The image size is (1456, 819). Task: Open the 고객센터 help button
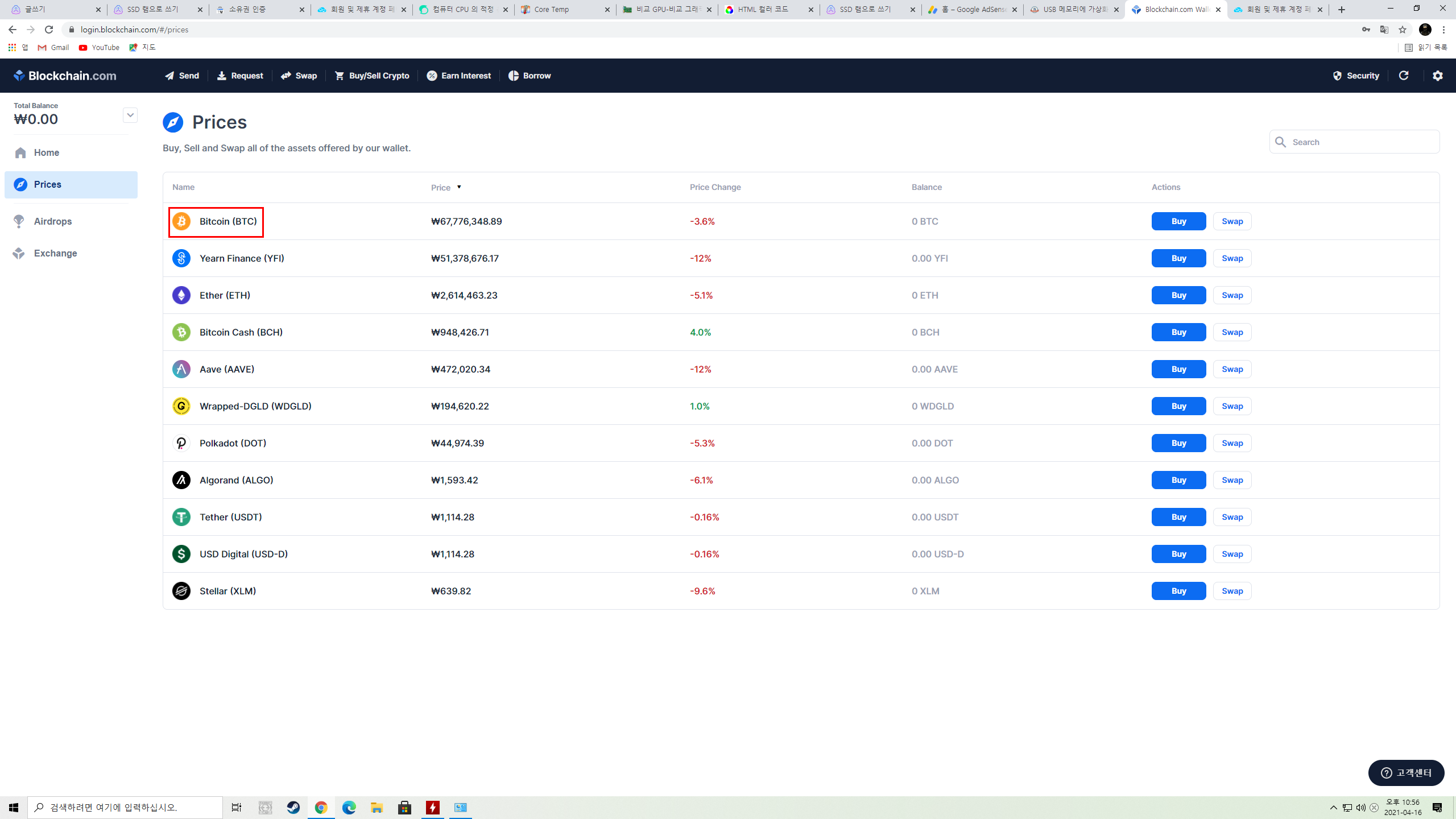tap(1406, 772)
